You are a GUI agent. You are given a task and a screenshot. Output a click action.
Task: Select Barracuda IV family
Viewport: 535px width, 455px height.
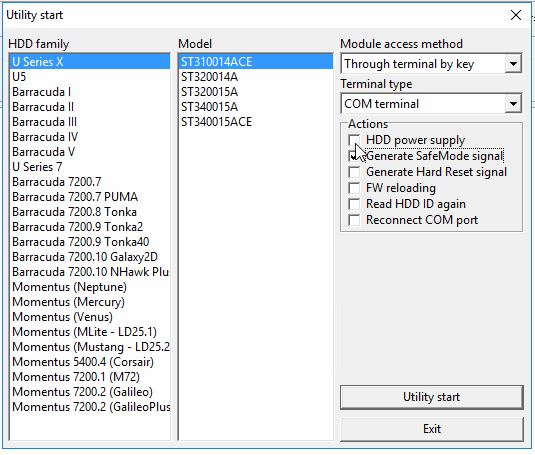[x=90, y=137]
